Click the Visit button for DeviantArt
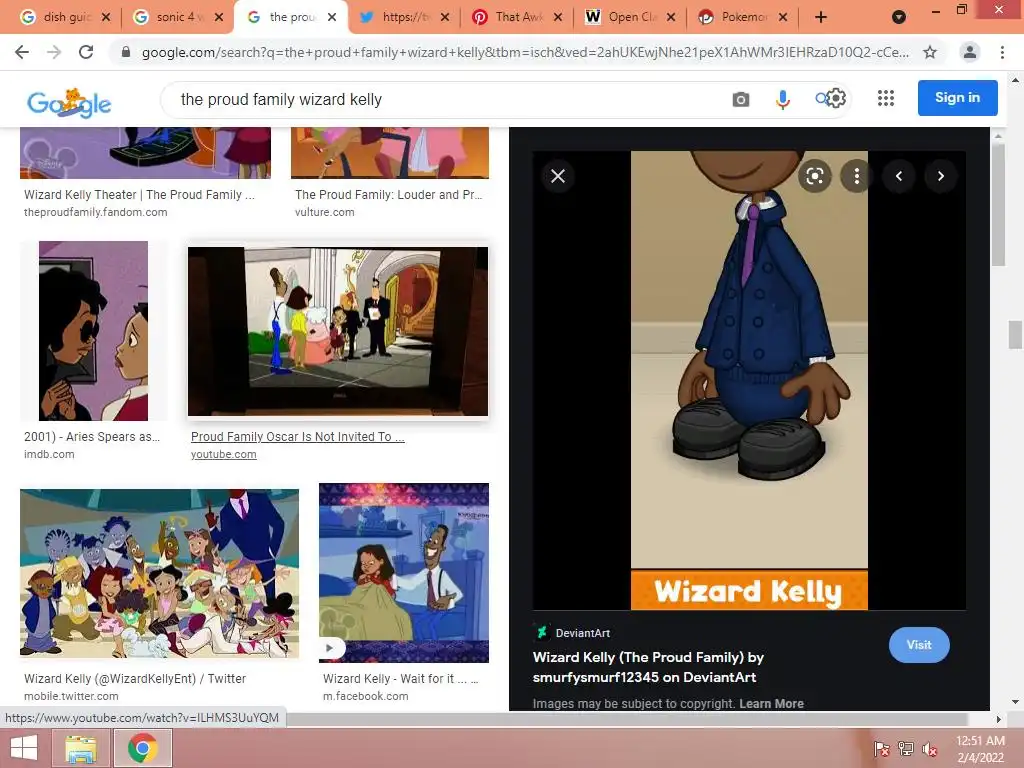This screenshot has height=768, width=1024. tap(919, 645)
